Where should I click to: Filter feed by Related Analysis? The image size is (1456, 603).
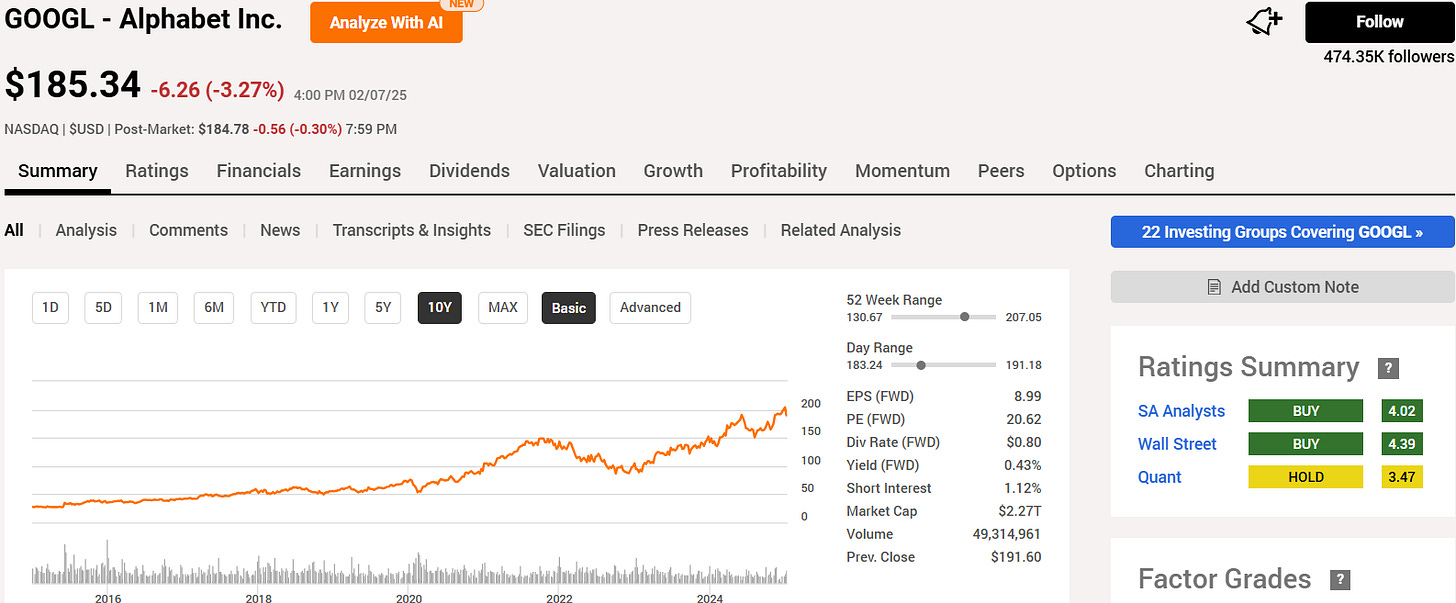pos(841,230)
